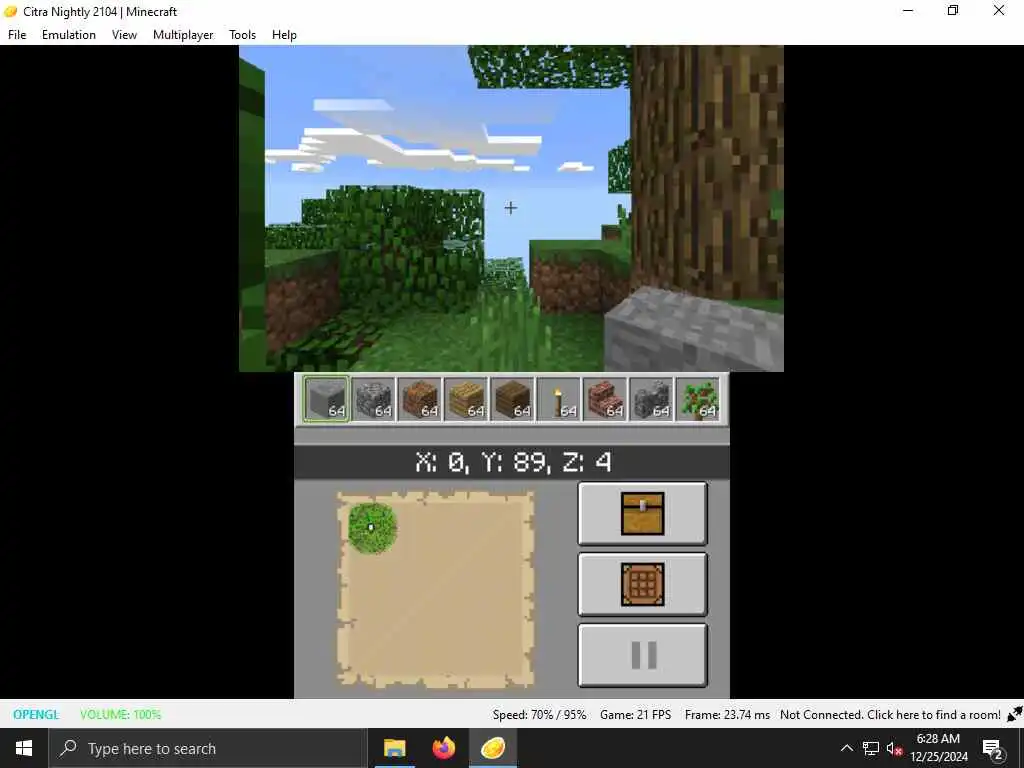Select the reddish acacia planks hotbar slot
Image resolution: width=1024 pixels, height=768 pixels.
point(419,399)
